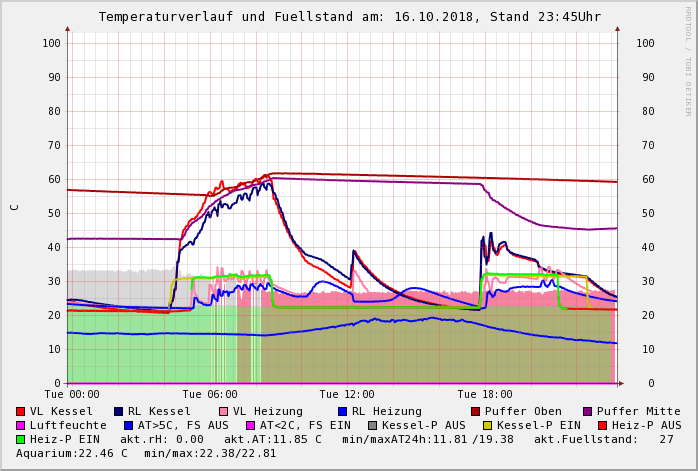Image resolution: width=698 pixels, height=471 pixels.
Task: Click the red VL Kessel legend swatch
Action: [21, 411]
